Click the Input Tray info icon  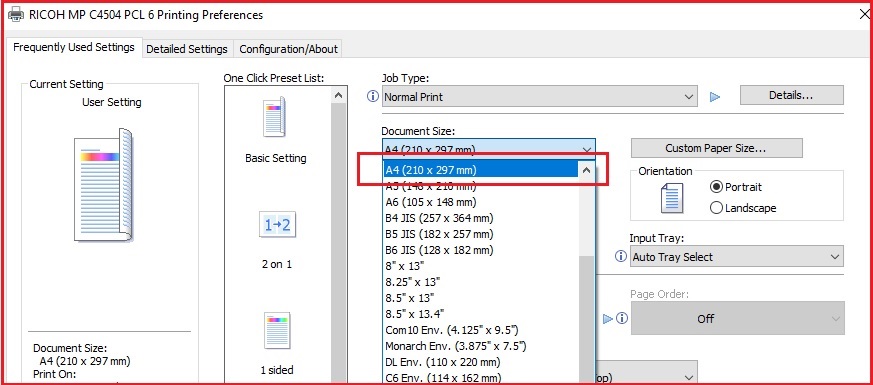(x=620, y=256)
